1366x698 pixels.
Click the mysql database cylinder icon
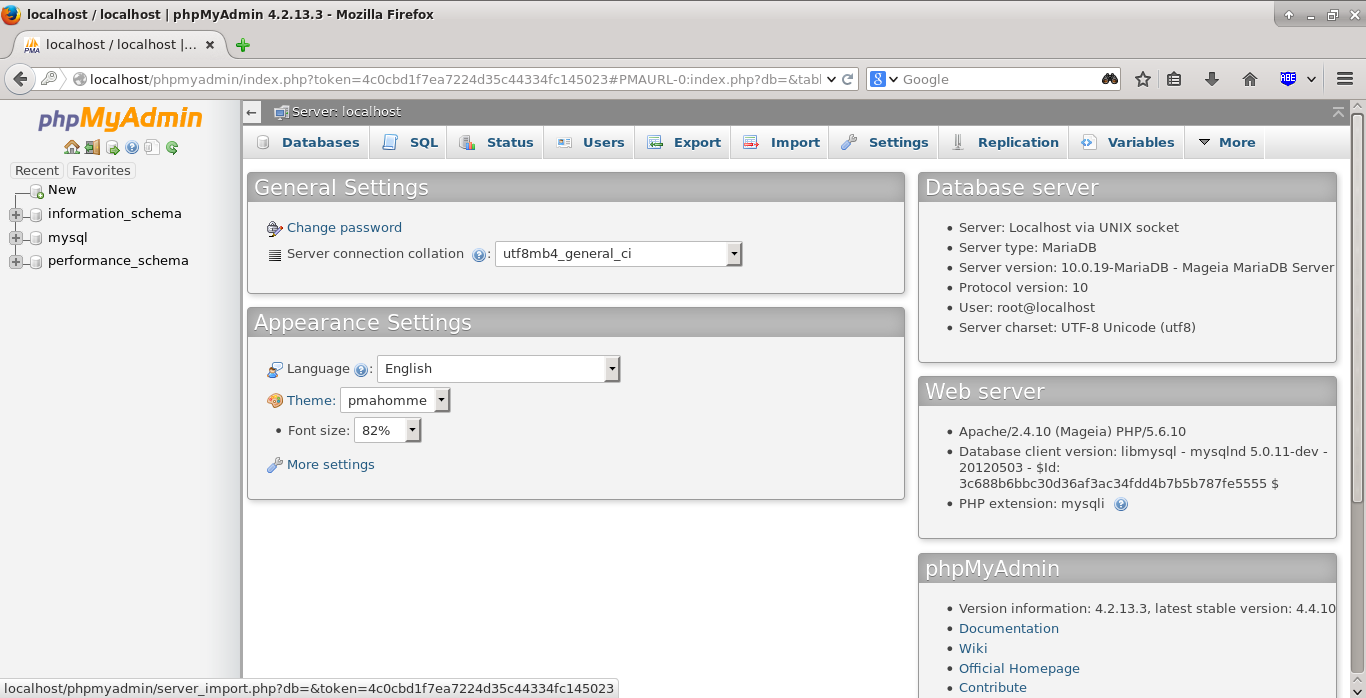(36, 238)
